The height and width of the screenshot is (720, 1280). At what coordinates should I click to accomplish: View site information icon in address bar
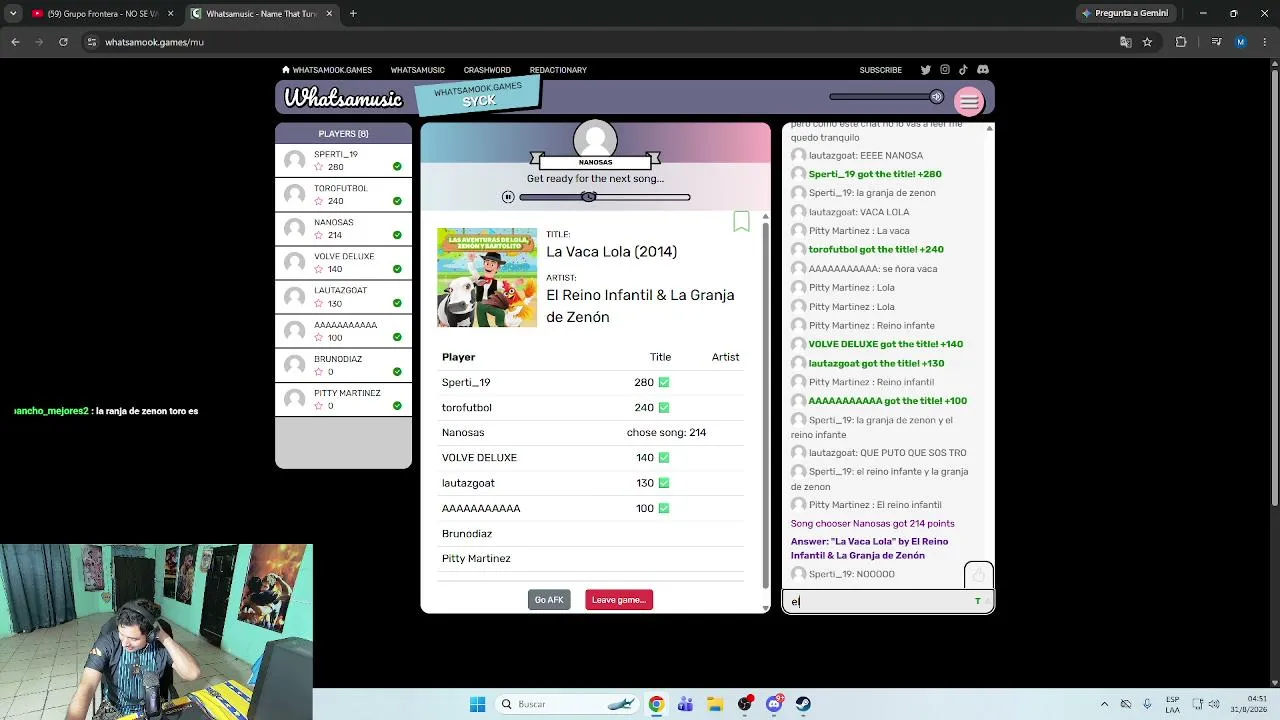[x=92, y=42]
